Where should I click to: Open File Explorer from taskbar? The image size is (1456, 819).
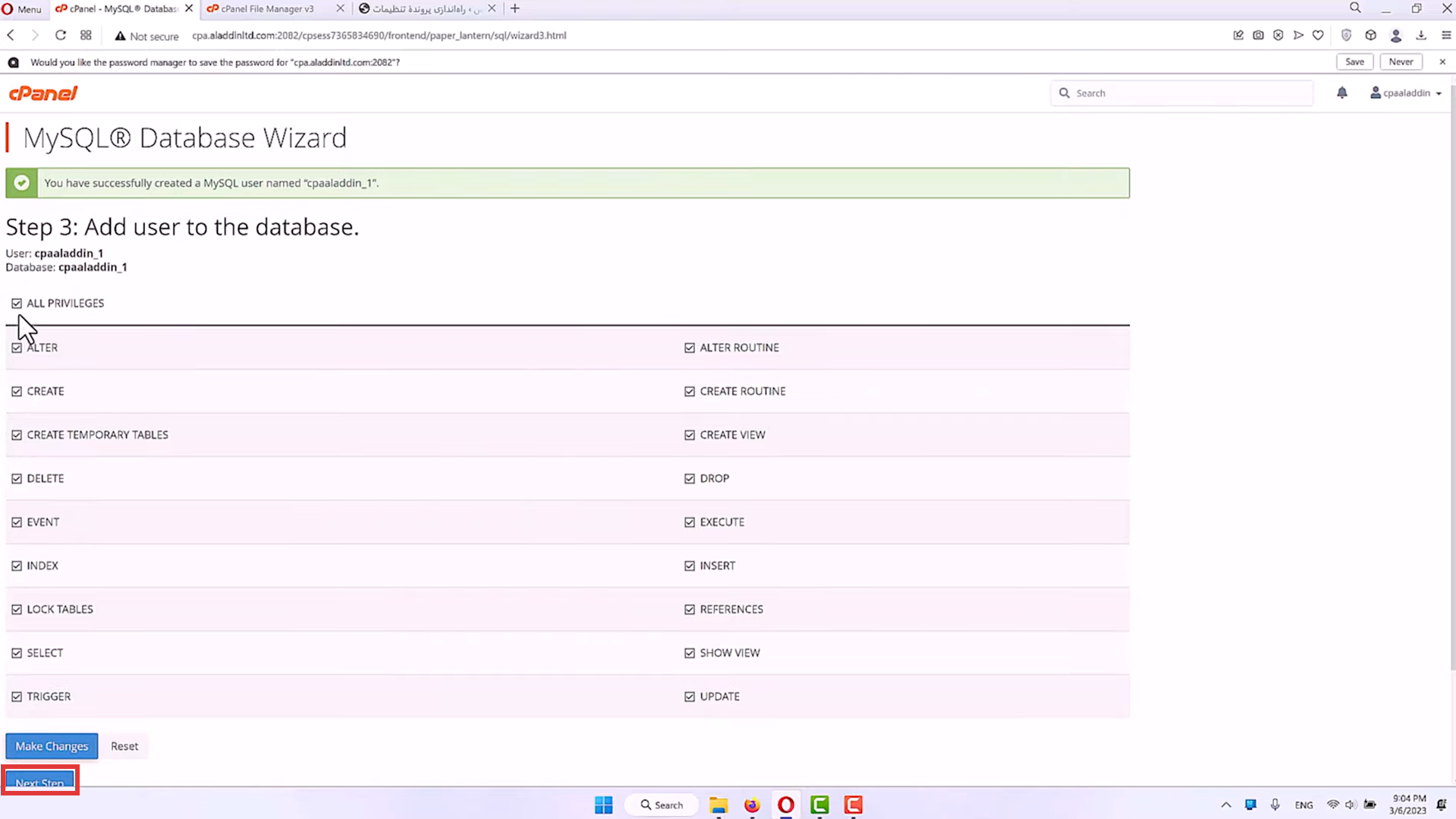719,805
